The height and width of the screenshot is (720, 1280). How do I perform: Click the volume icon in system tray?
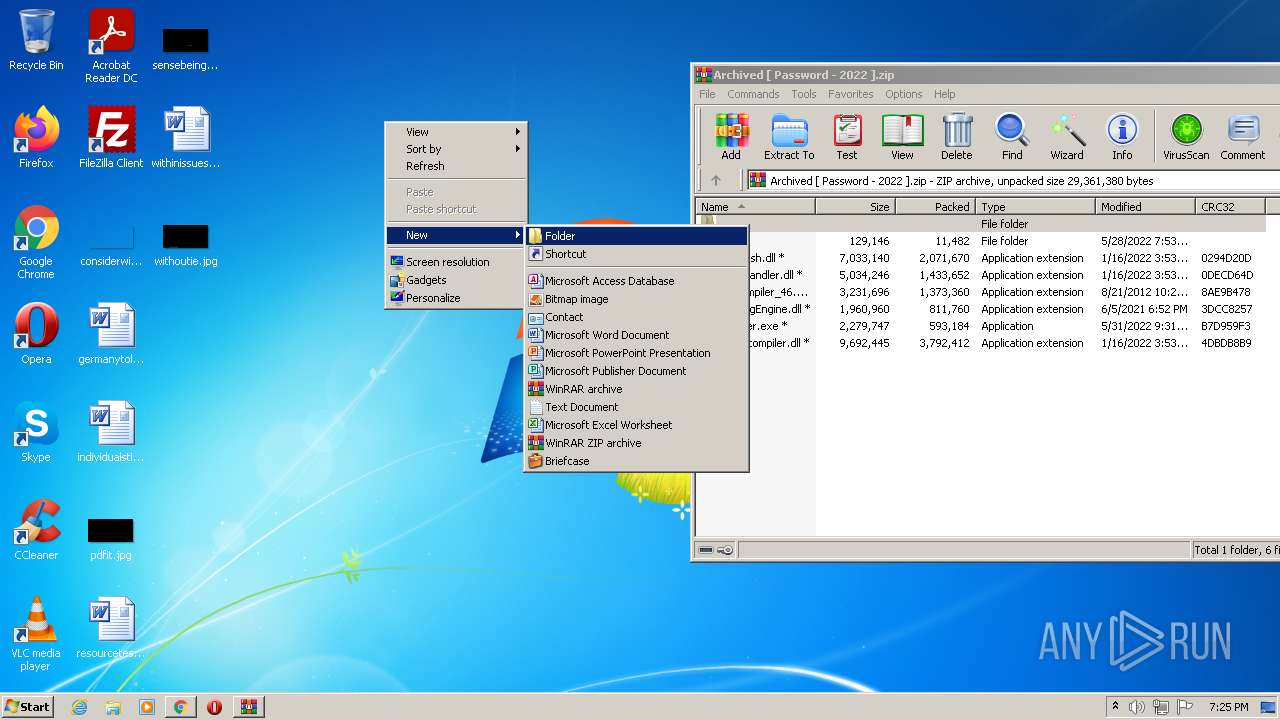pyautogui.click(x=1137, y=707)
